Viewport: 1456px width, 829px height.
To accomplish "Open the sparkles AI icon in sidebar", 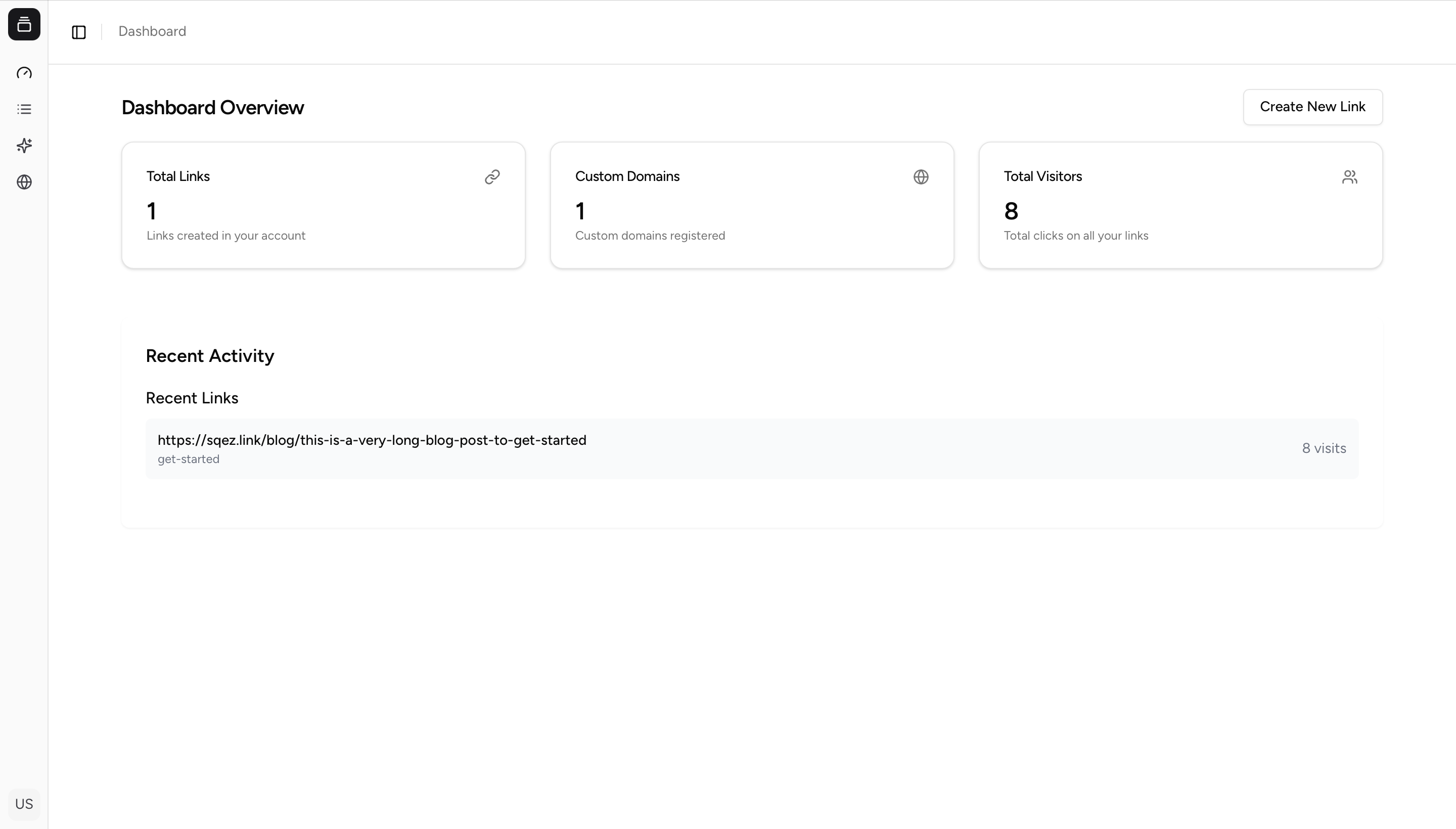I will click(x=24, y=146).
